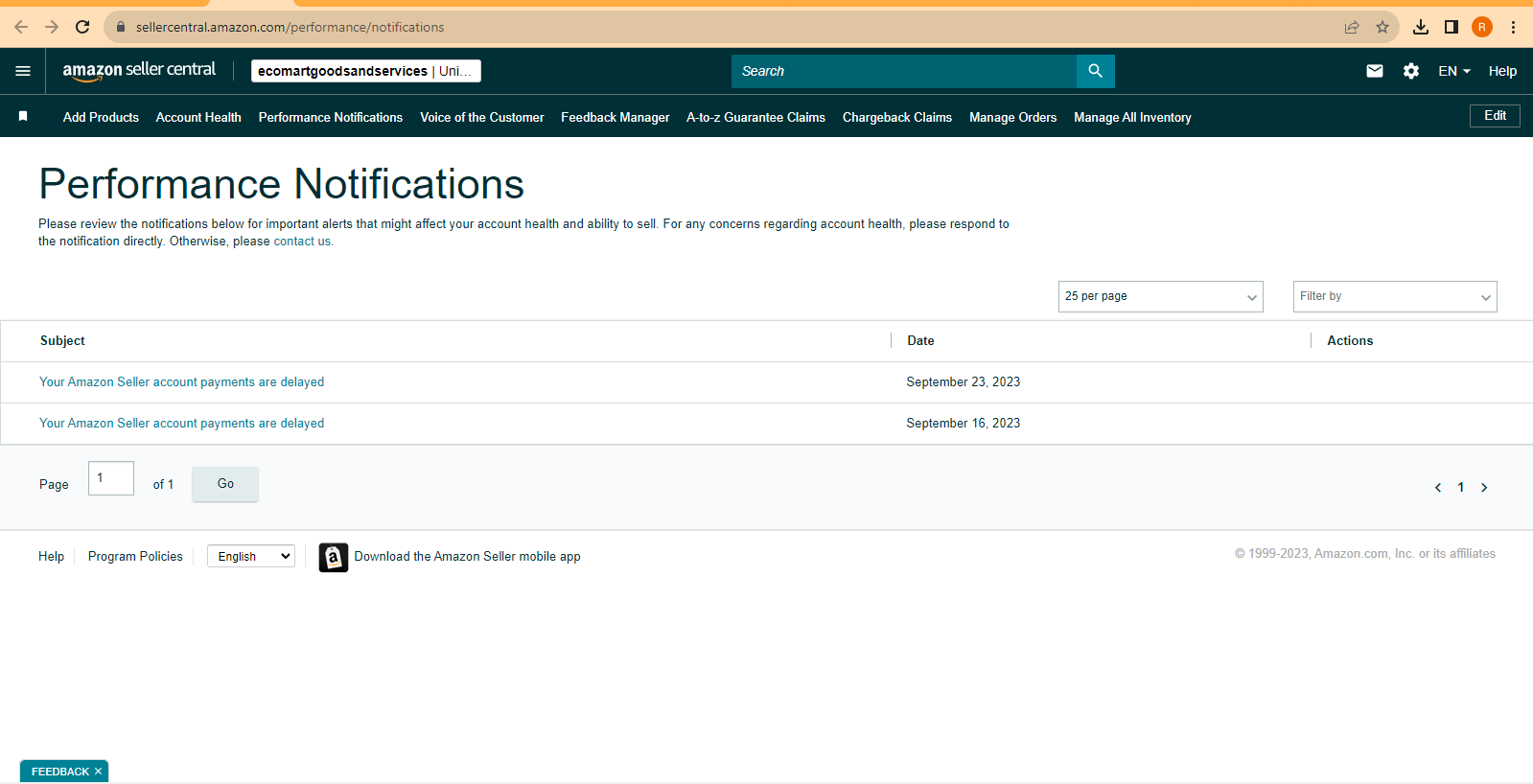This screenshot has height=784, width=1533.
Task: Click the 'September 23, 2023' date cell
Action: click(964, 381)
